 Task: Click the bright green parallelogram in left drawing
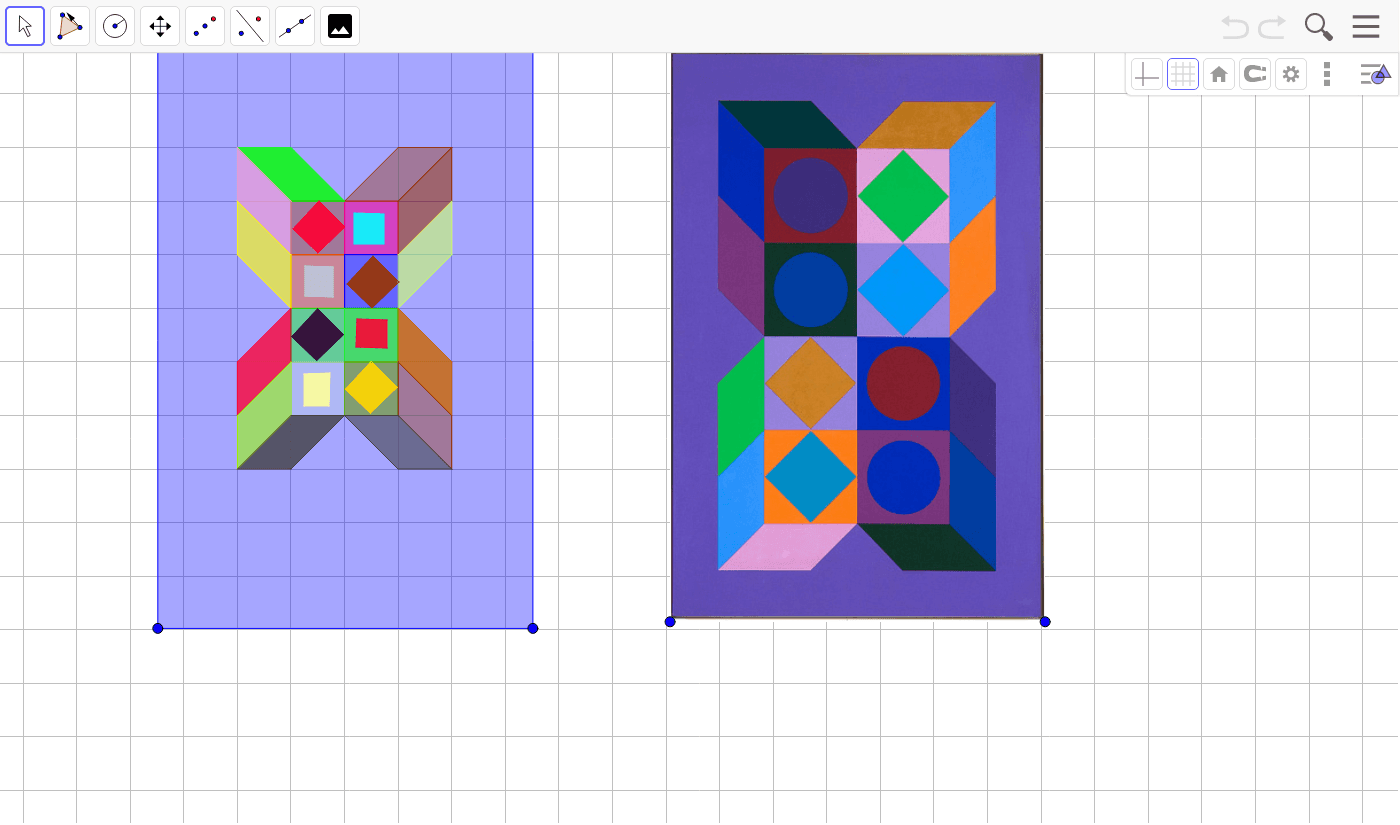pos(291,174)
